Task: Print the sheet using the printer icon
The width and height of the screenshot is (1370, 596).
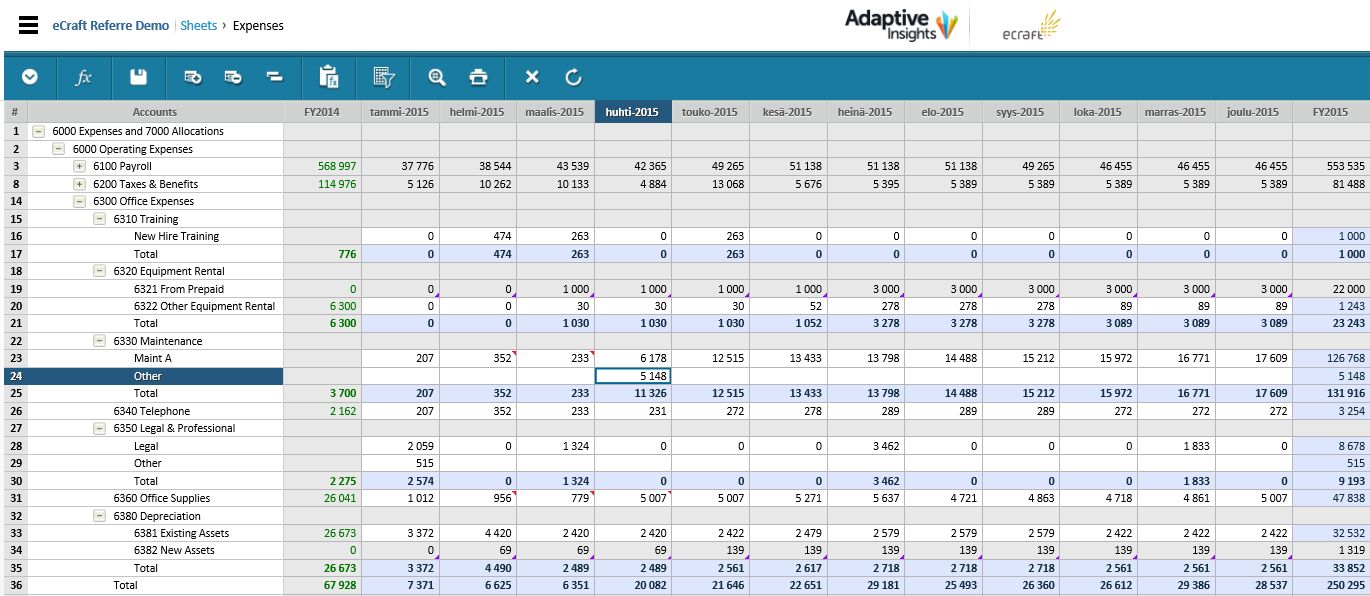Action: [x=479, y=77]
